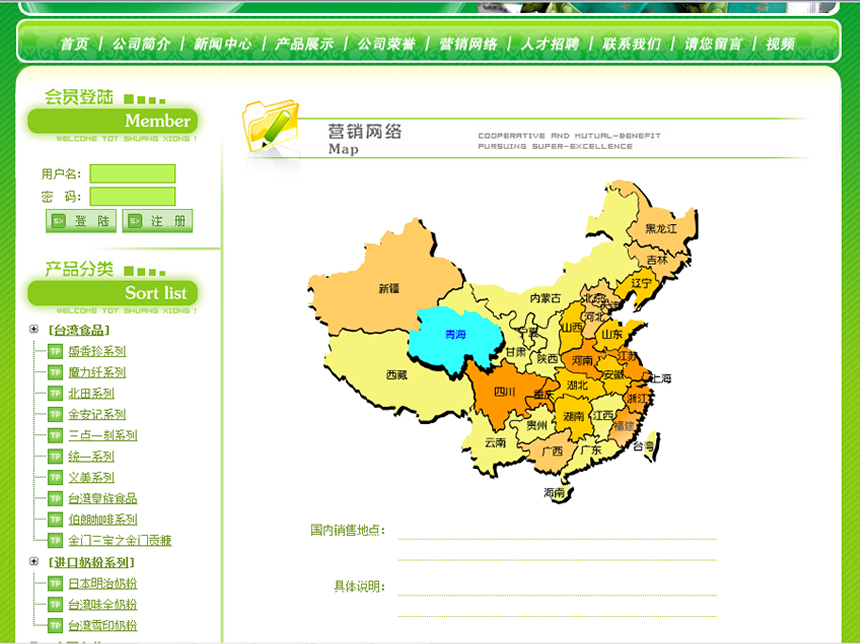Open 公司简介 in the top navigation

pos(141,44)
